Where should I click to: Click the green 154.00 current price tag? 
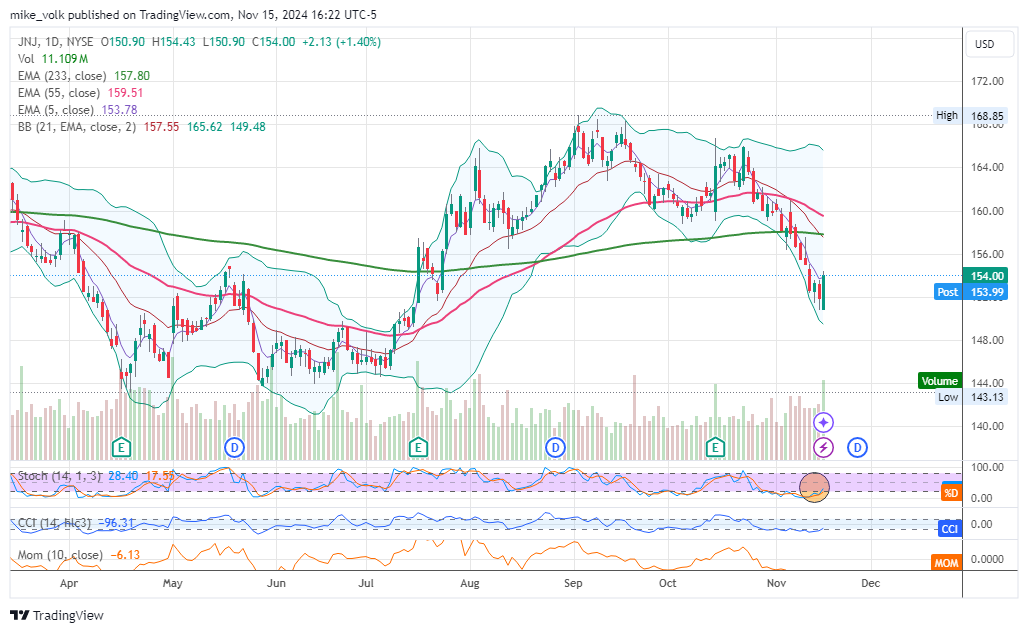984,276
